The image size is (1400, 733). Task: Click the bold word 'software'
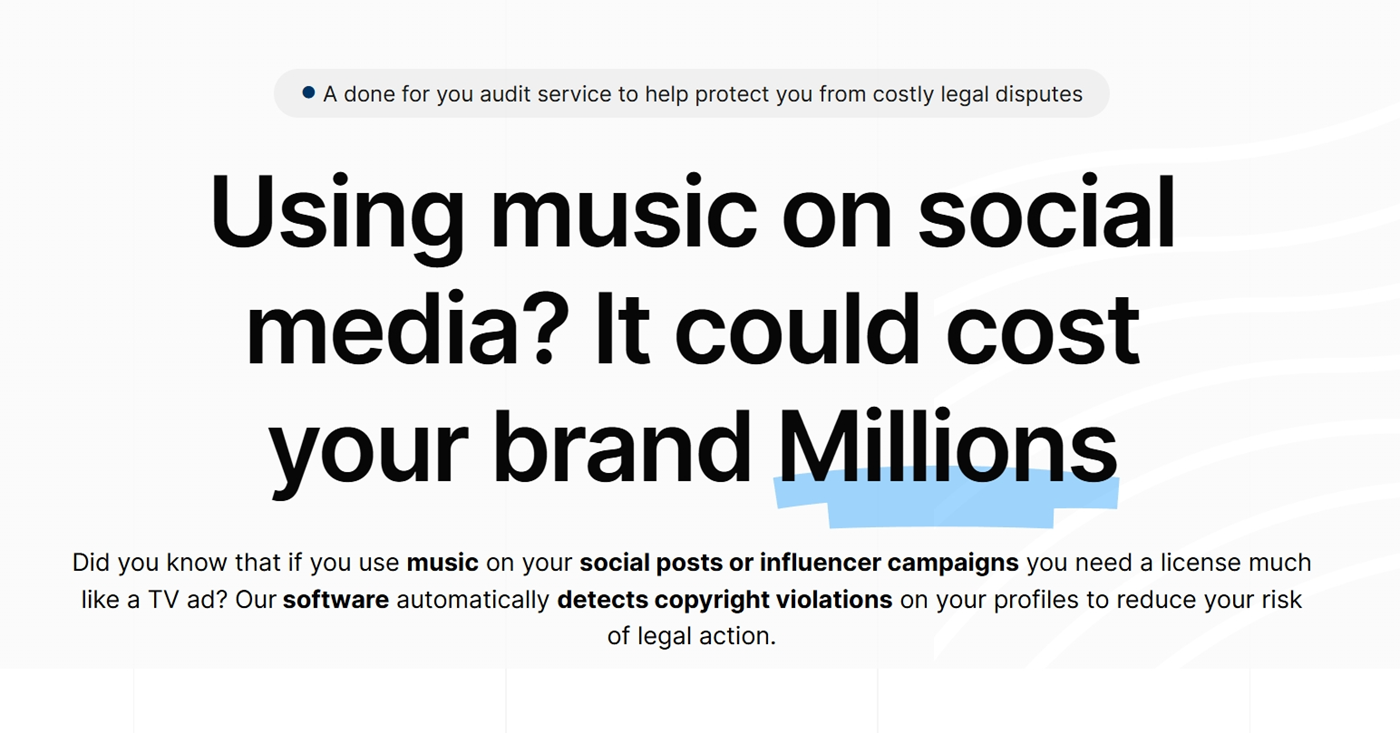336,600
